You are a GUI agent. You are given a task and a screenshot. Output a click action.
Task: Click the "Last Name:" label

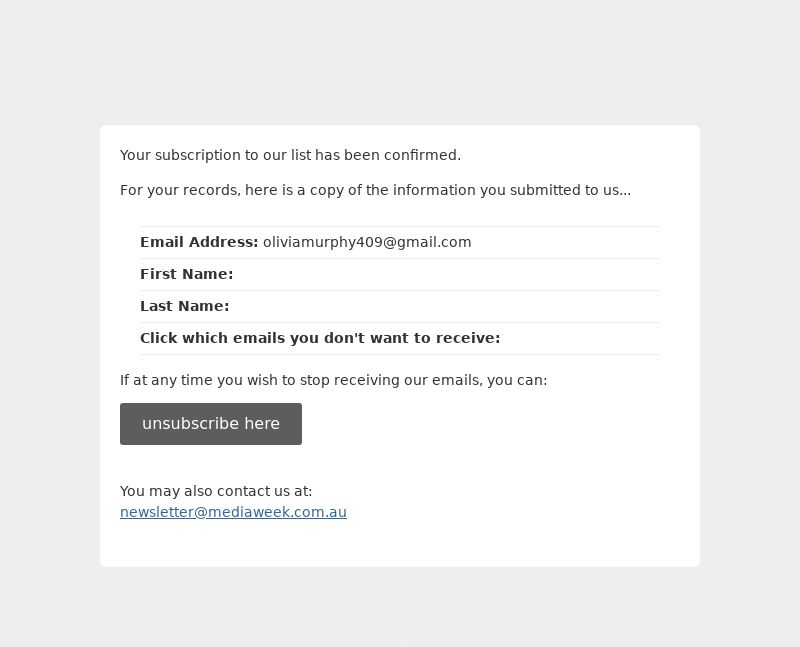[x=185, y=306]
